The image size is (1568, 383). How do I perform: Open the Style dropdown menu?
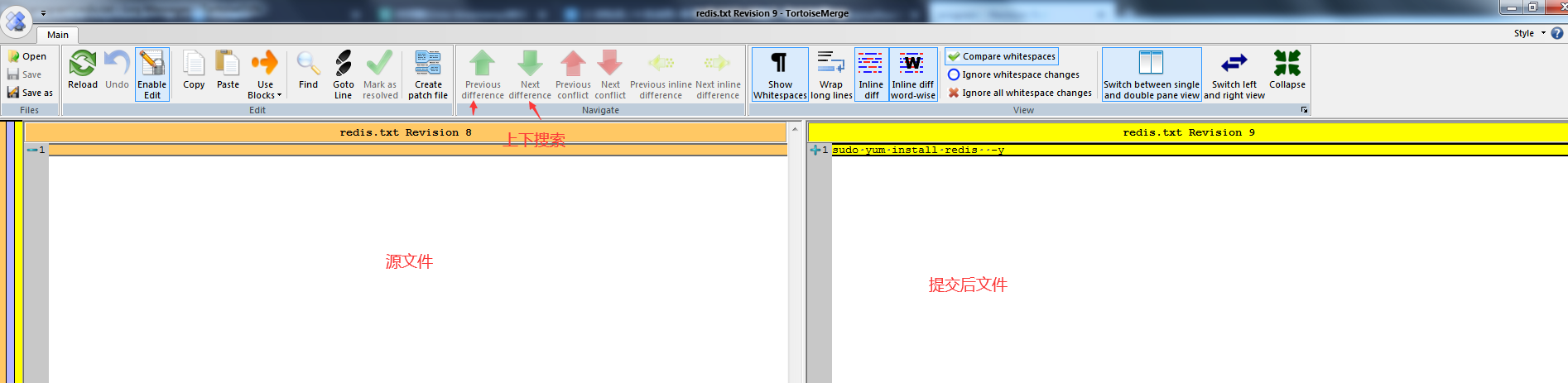point(1529,33)
